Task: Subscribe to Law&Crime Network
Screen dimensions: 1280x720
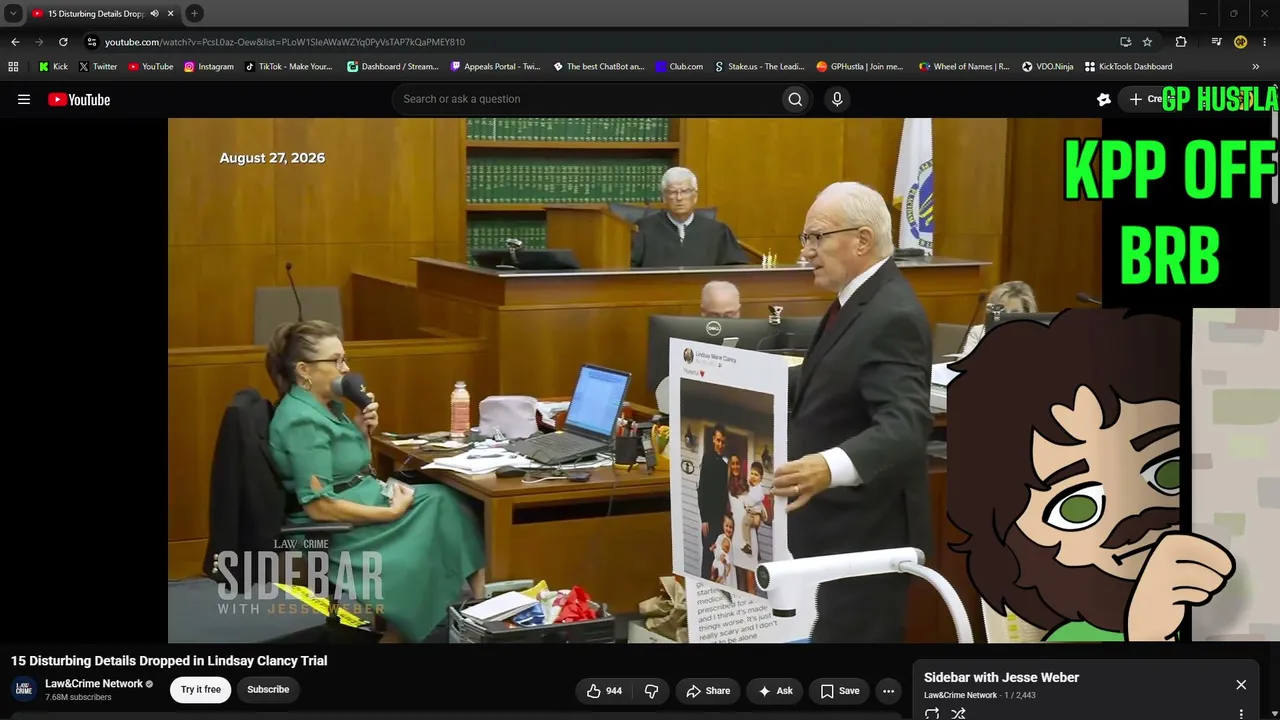Action: [x=268, y=689]
